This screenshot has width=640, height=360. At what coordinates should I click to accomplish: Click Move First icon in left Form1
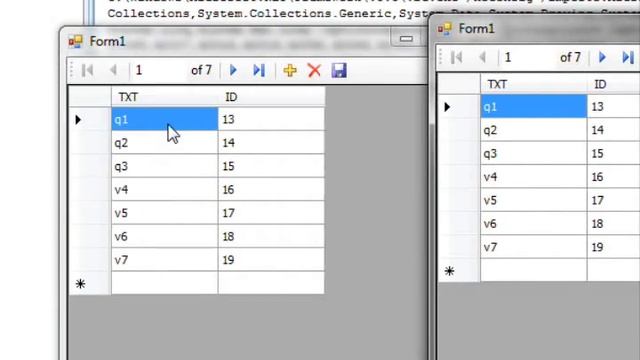click(87, 70)
